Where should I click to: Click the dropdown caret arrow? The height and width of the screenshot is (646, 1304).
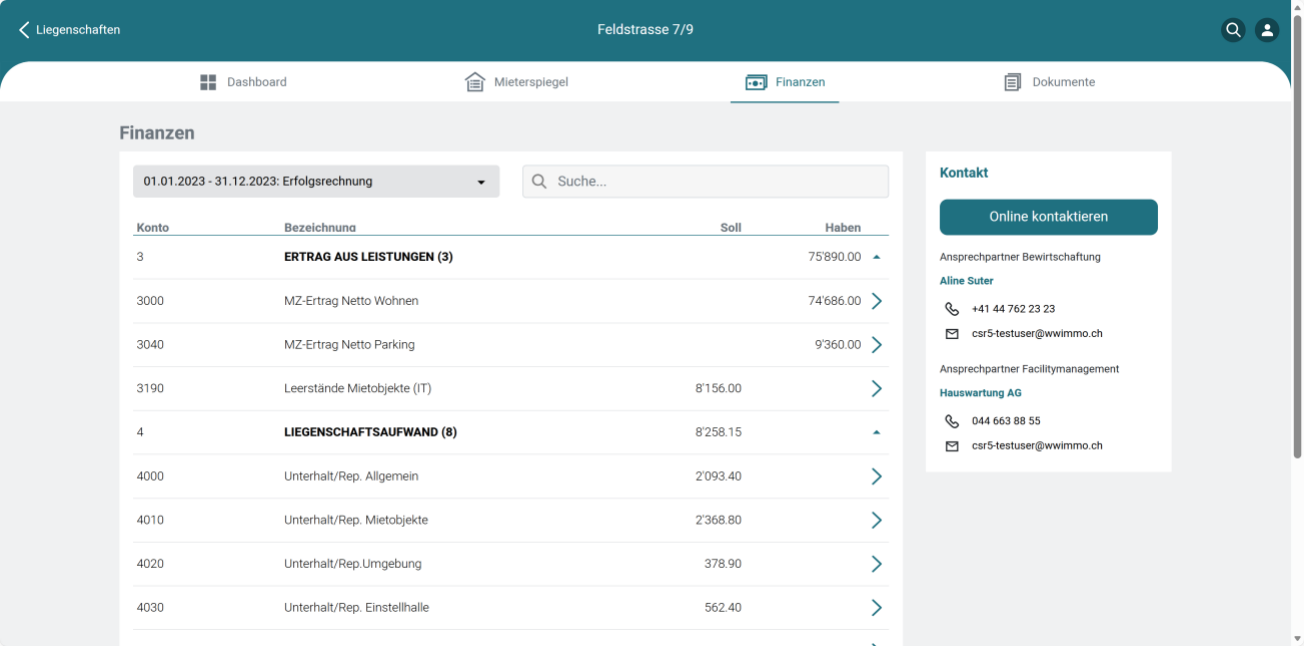481,182
